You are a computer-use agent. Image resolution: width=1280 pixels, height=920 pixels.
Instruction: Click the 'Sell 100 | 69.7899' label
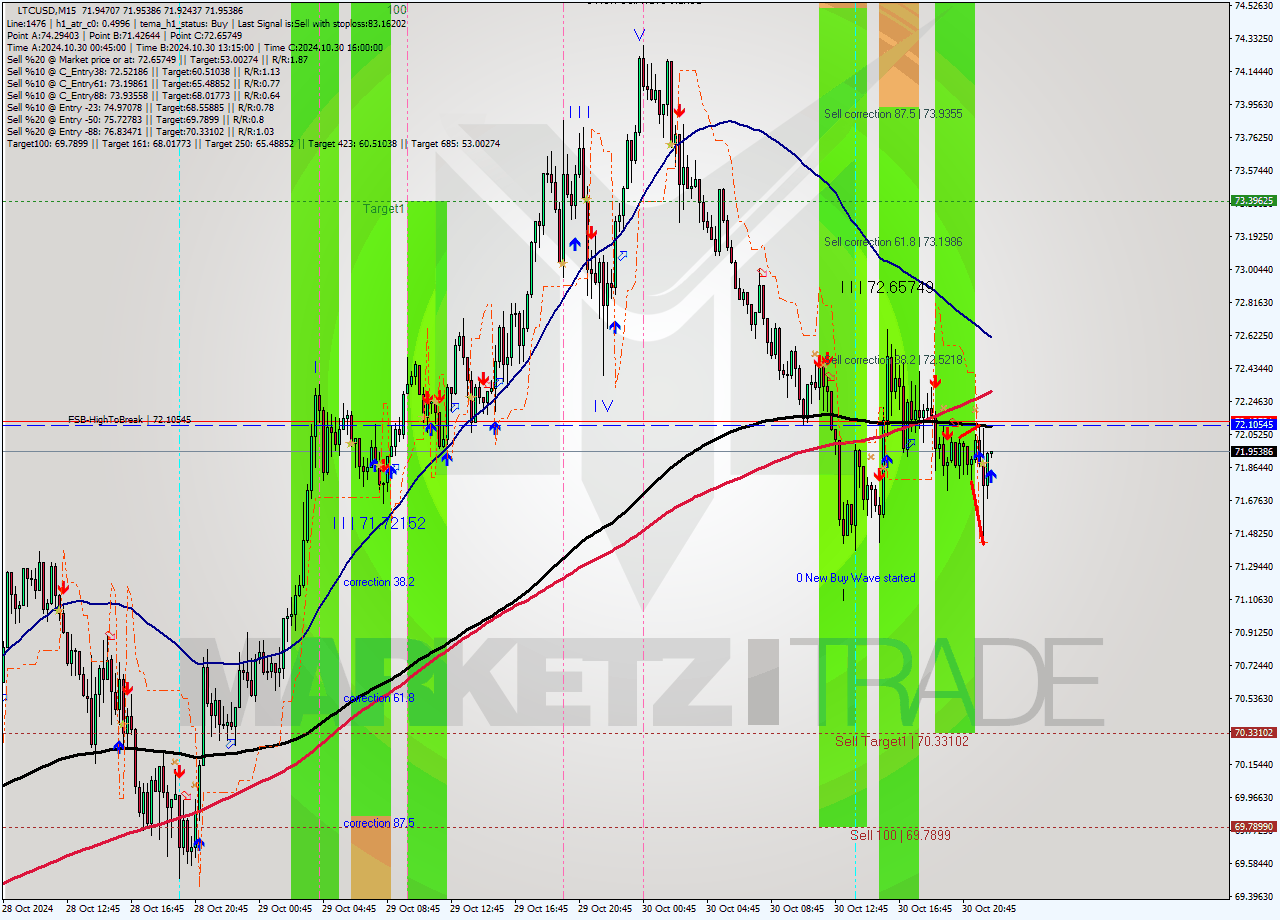900,835
